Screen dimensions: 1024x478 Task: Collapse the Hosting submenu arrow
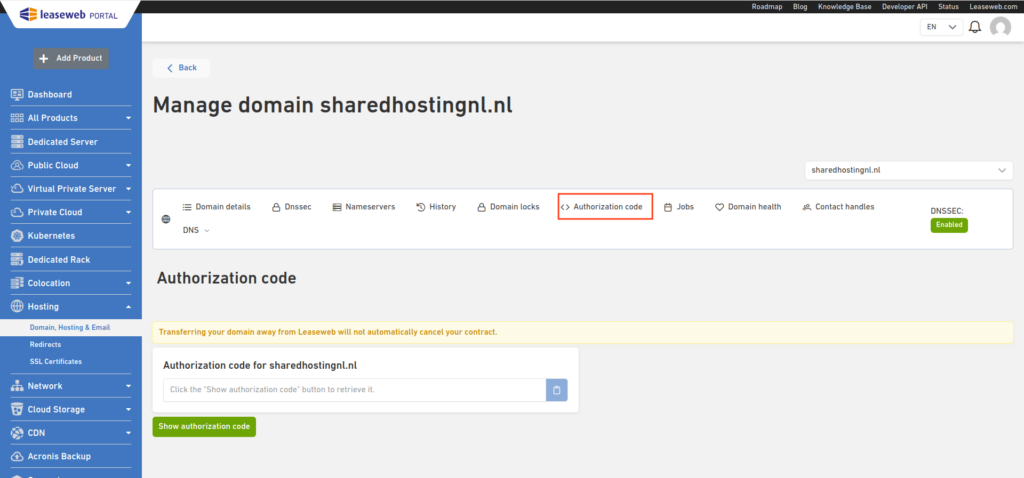click(129, 306)
